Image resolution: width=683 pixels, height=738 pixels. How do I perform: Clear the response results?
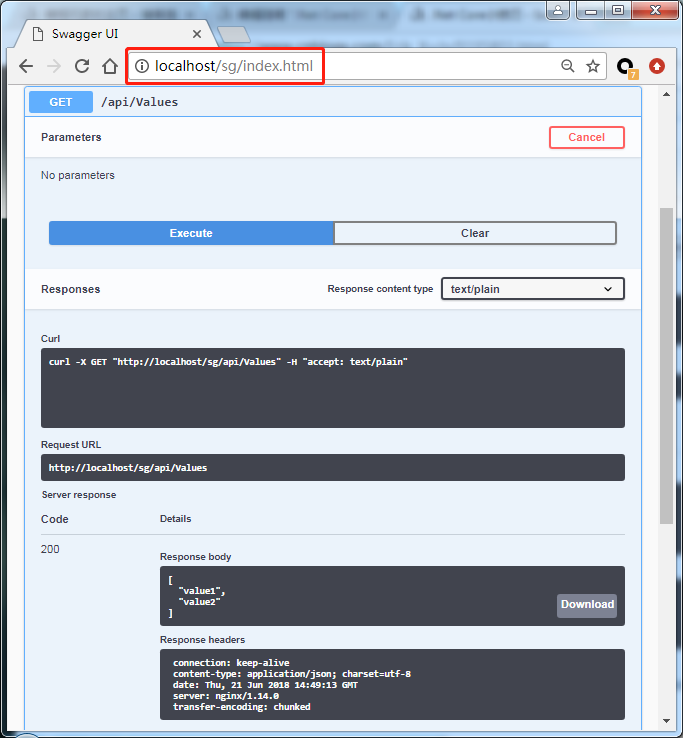click(475, 233)
